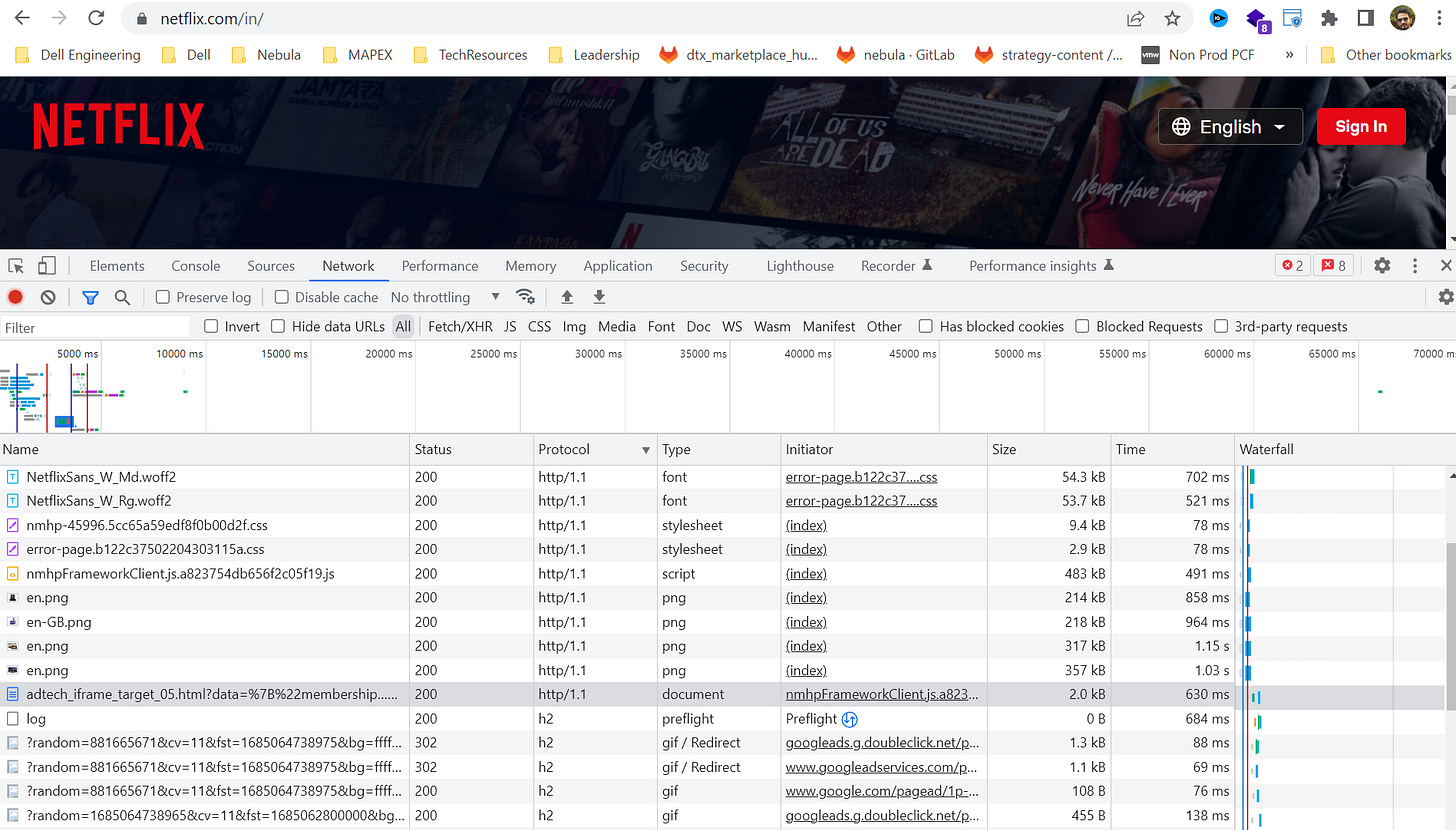Select the All request type filter

pyautogui.click(x=403, y=326)
